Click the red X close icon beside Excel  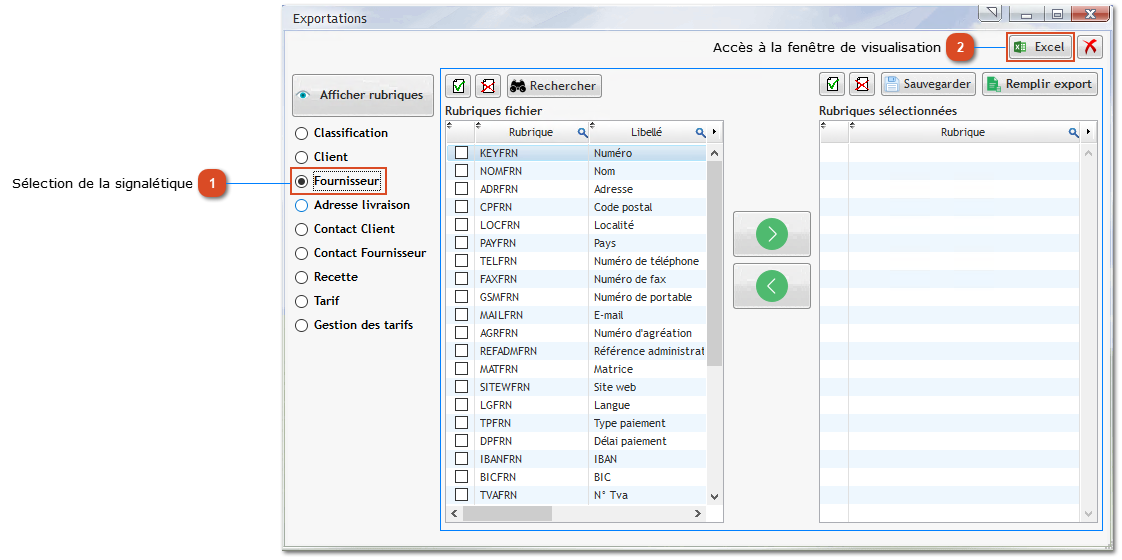(1090, 47)
